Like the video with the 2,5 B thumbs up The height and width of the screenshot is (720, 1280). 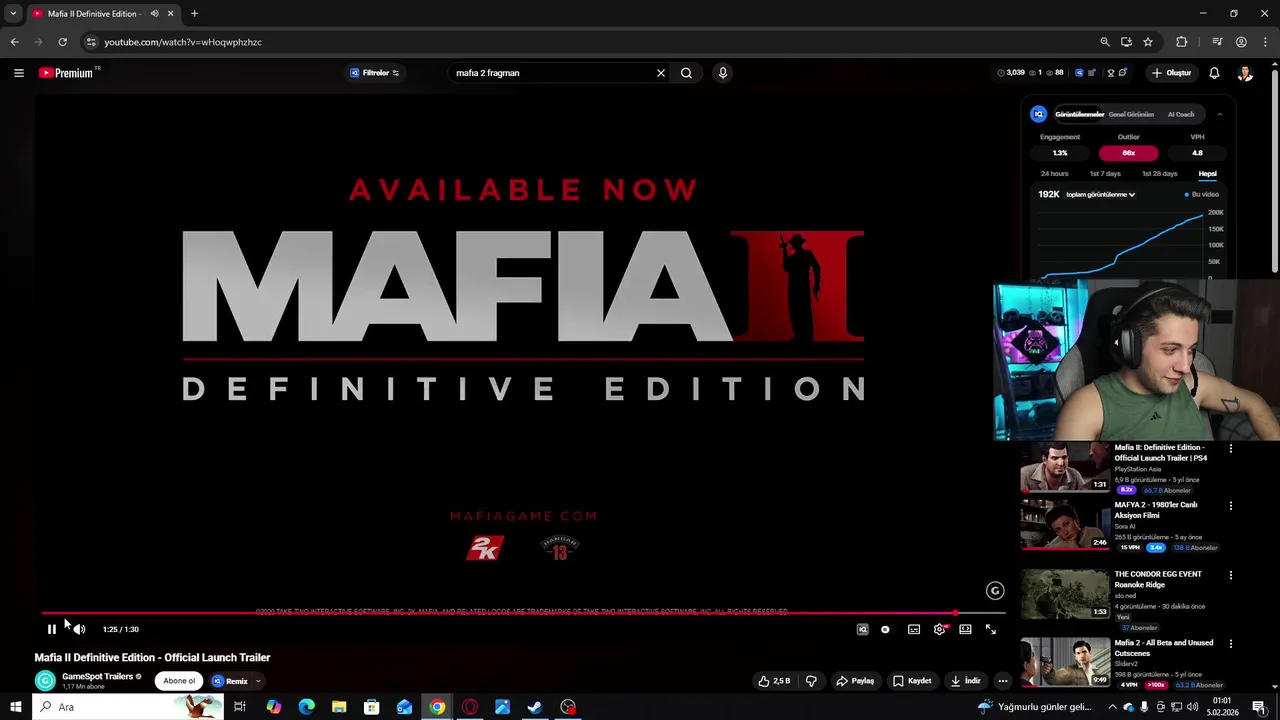click(774, 681)
